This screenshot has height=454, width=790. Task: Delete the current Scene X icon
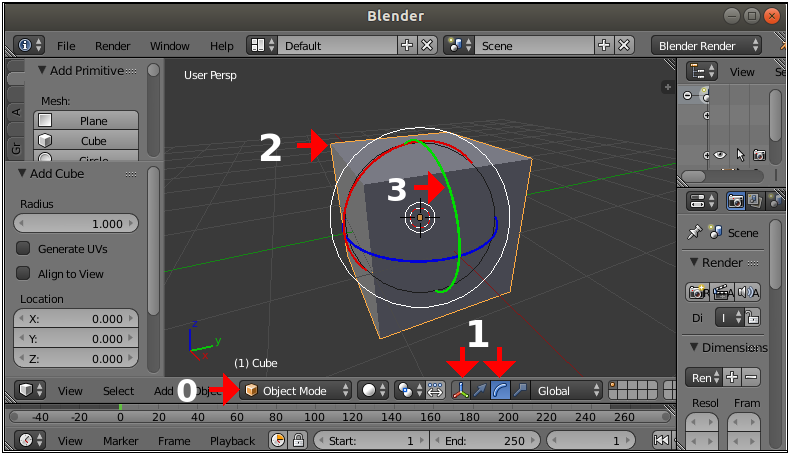coord(624,45)
